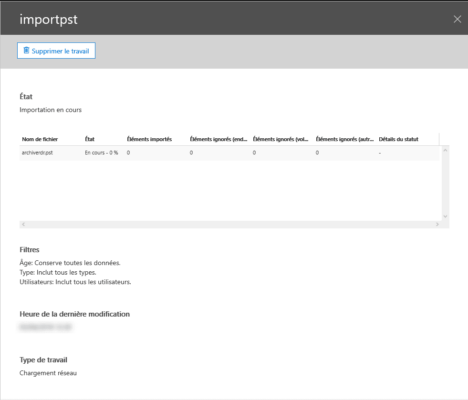This screenshot has height=400, width=468.
Task: Click the Éléments ignorés (vol... column header
Action: tap(280, 139)
